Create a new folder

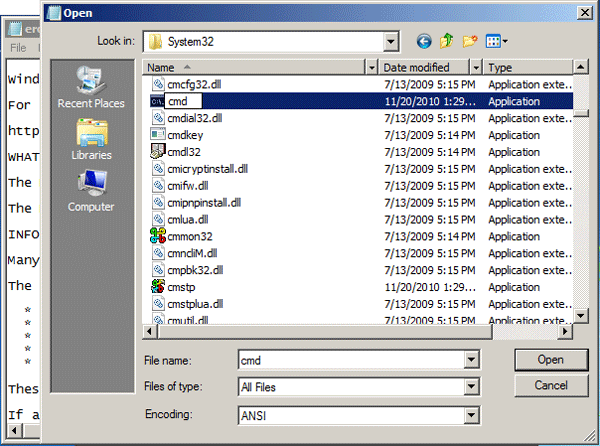[469, 41]
